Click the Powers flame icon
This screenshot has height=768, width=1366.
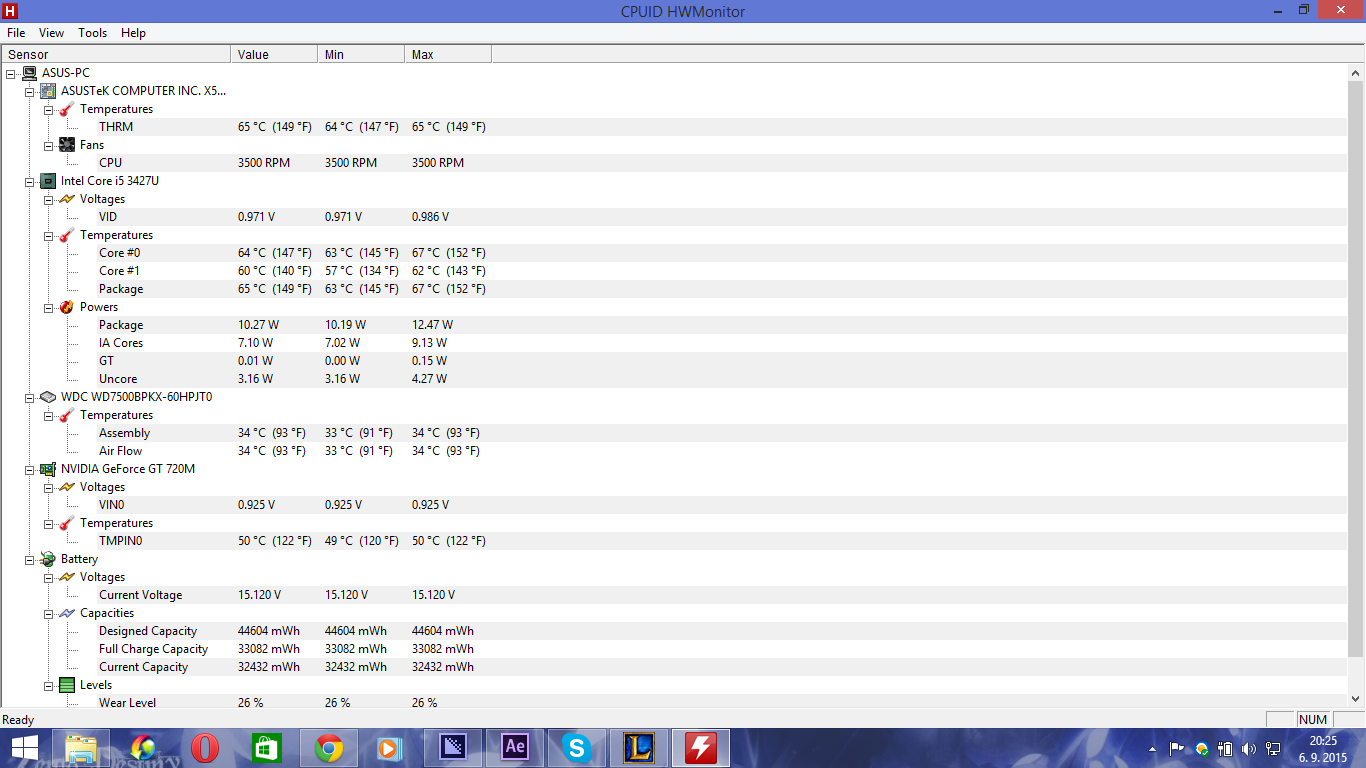pos(67,307)
